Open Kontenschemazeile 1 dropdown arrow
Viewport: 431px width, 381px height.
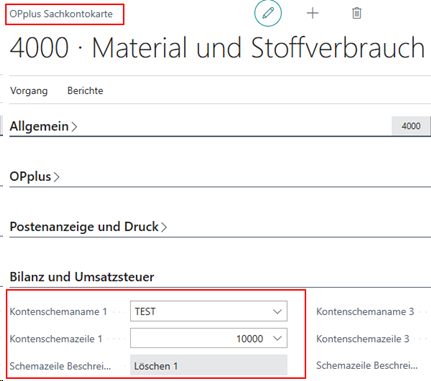(x=277, y=339)
